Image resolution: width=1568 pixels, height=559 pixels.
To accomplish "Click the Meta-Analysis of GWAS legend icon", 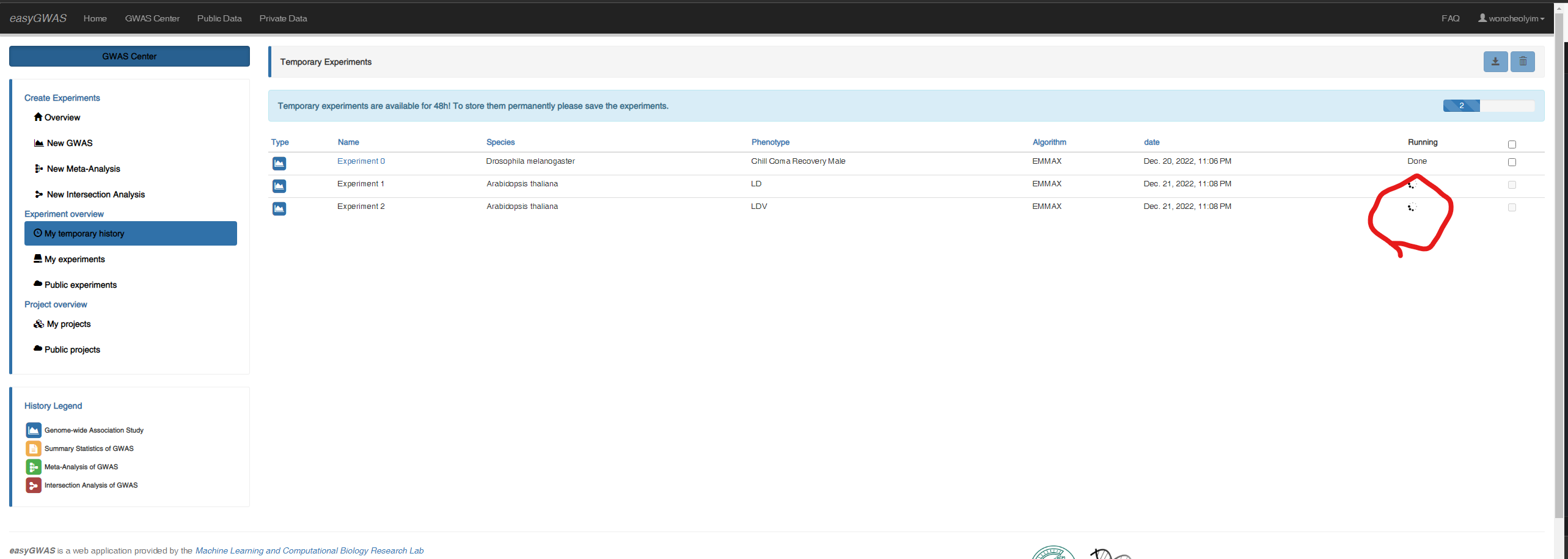I will pyautogui.click(x=34, y=467).
